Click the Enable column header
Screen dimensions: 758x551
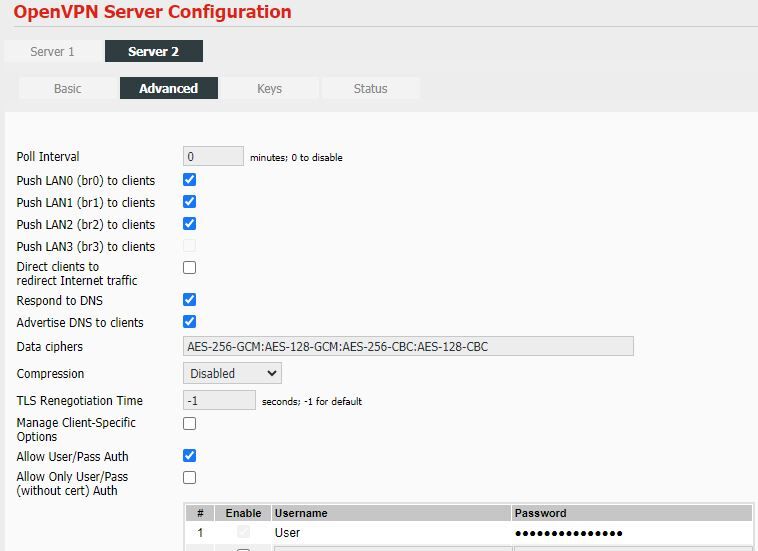click(x=243, y=513)
